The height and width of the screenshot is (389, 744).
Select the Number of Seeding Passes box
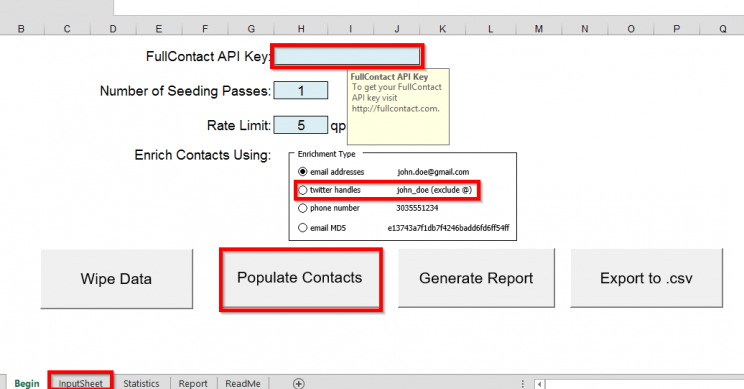[301, 91]
